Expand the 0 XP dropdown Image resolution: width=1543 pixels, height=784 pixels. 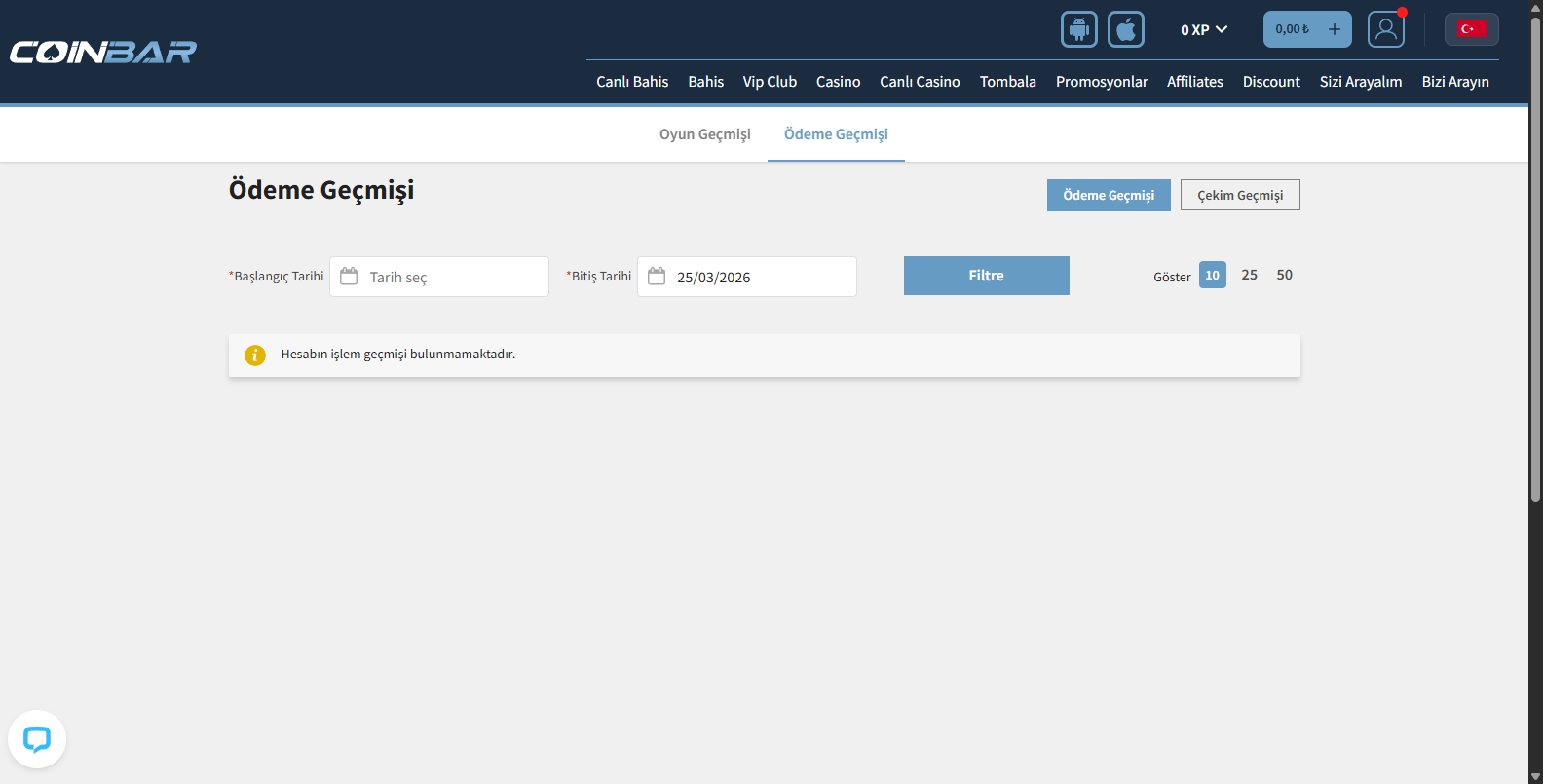(x=1204, y=30)
